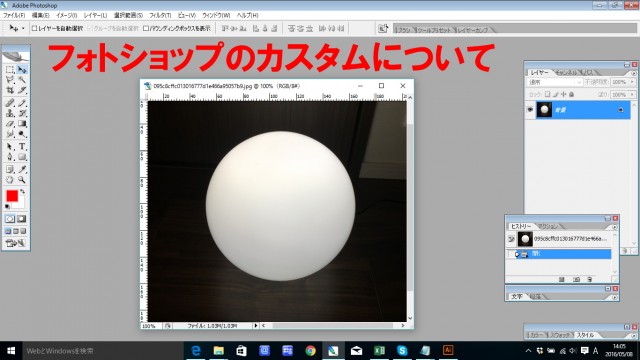
Task: Activate the Hand tool
Action: [10, 180]
